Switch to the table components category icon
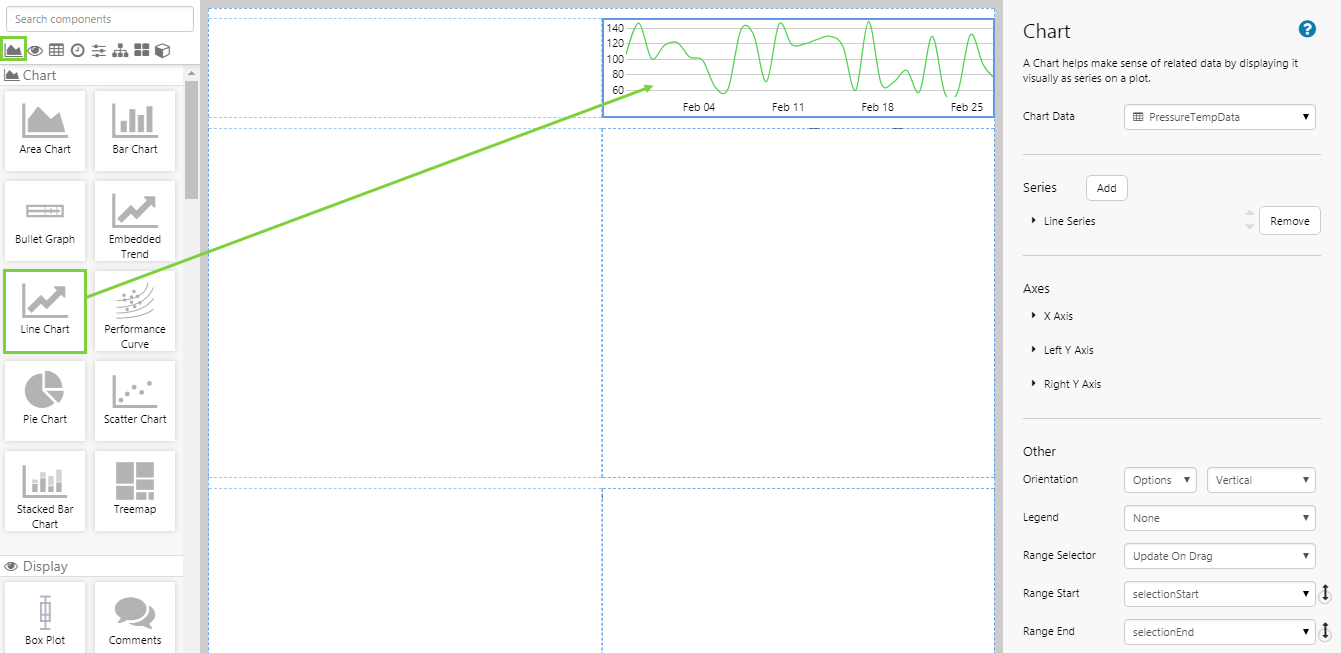The image size is (1341, 653). 56,50
